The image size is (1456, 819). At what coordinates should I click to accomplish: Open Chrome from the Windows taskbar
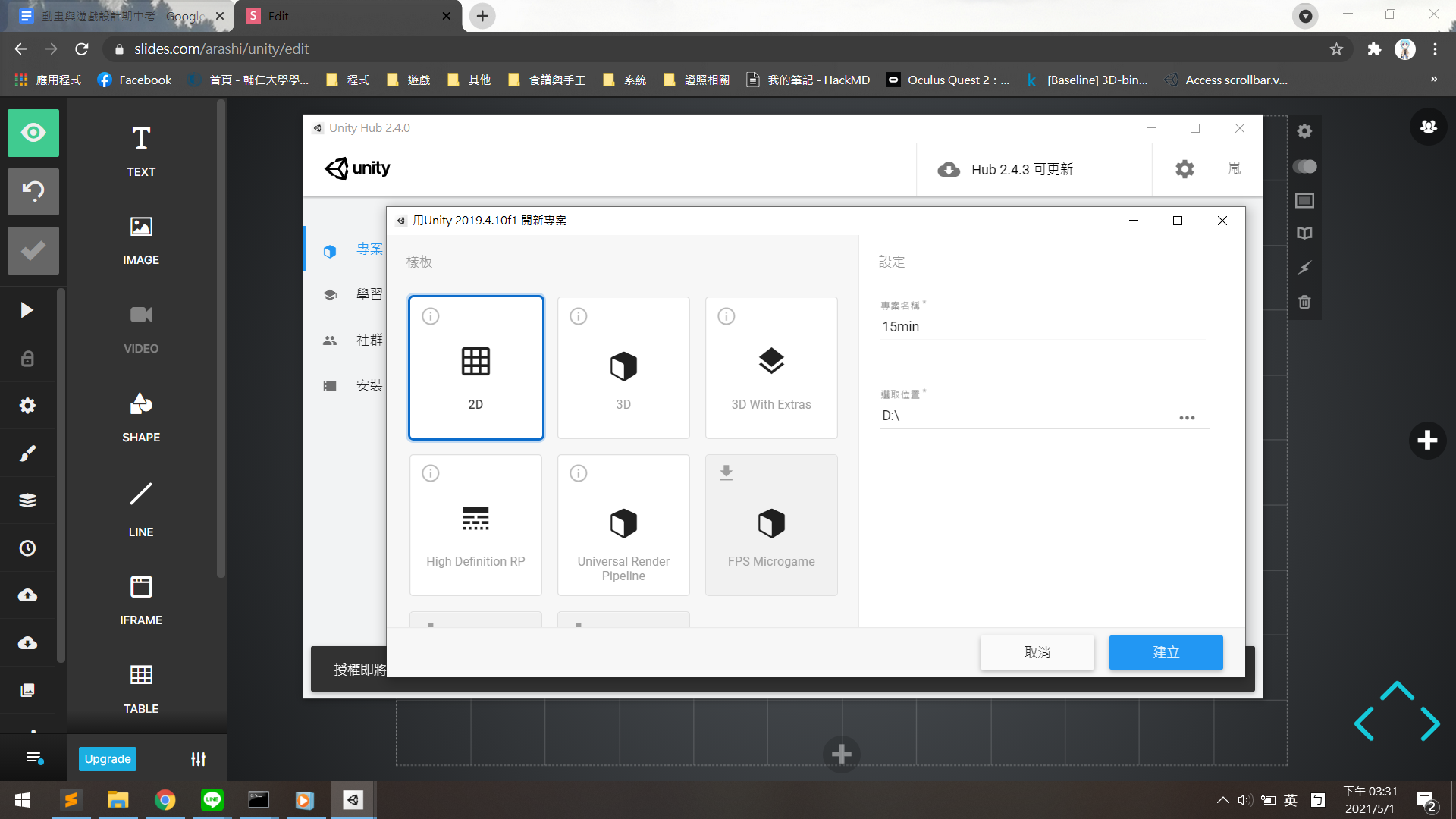coord(165,800)
